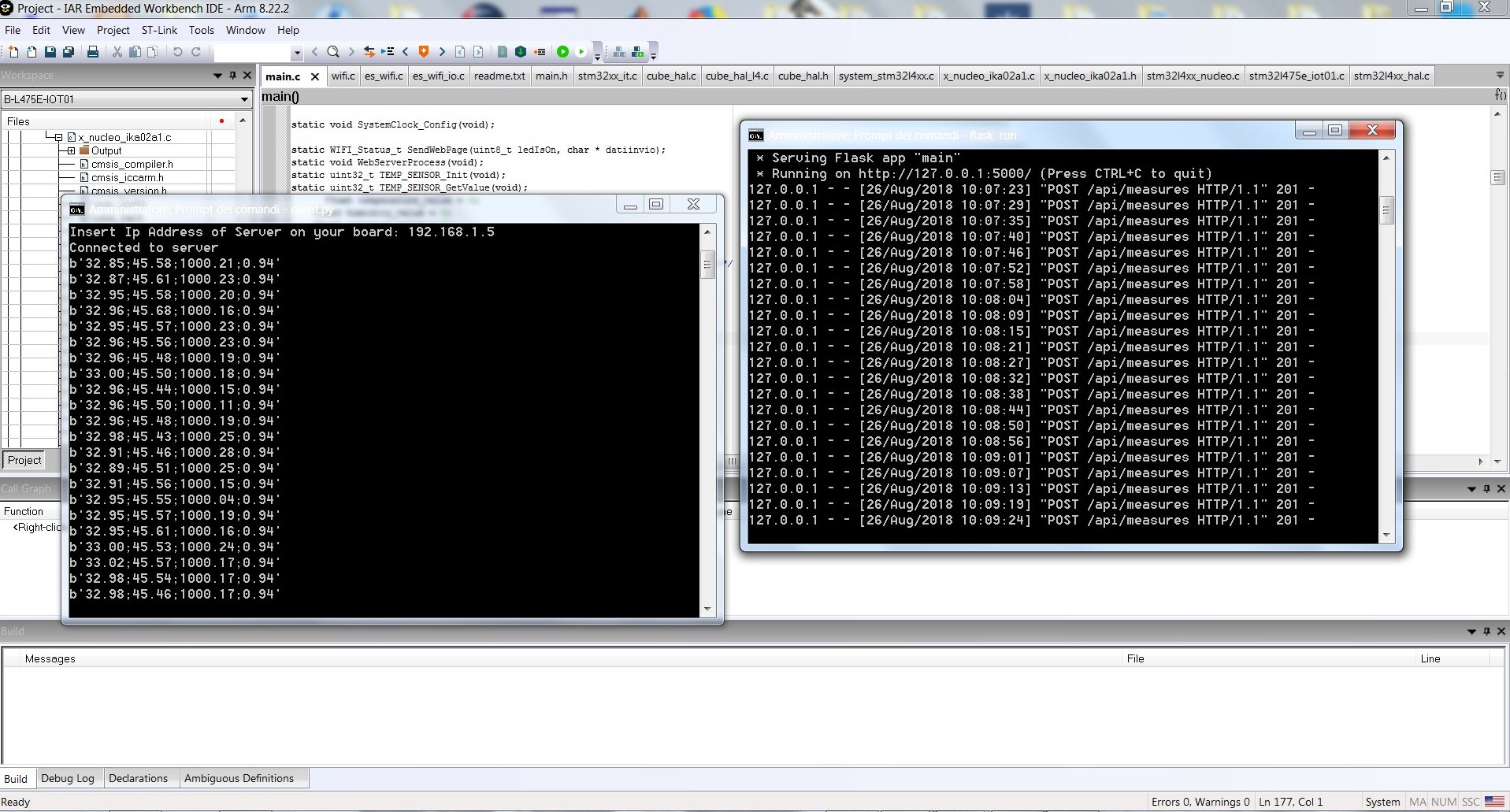Click the Open file toolbar icon
Viewport: 1510px width, 812px height.
32,52
